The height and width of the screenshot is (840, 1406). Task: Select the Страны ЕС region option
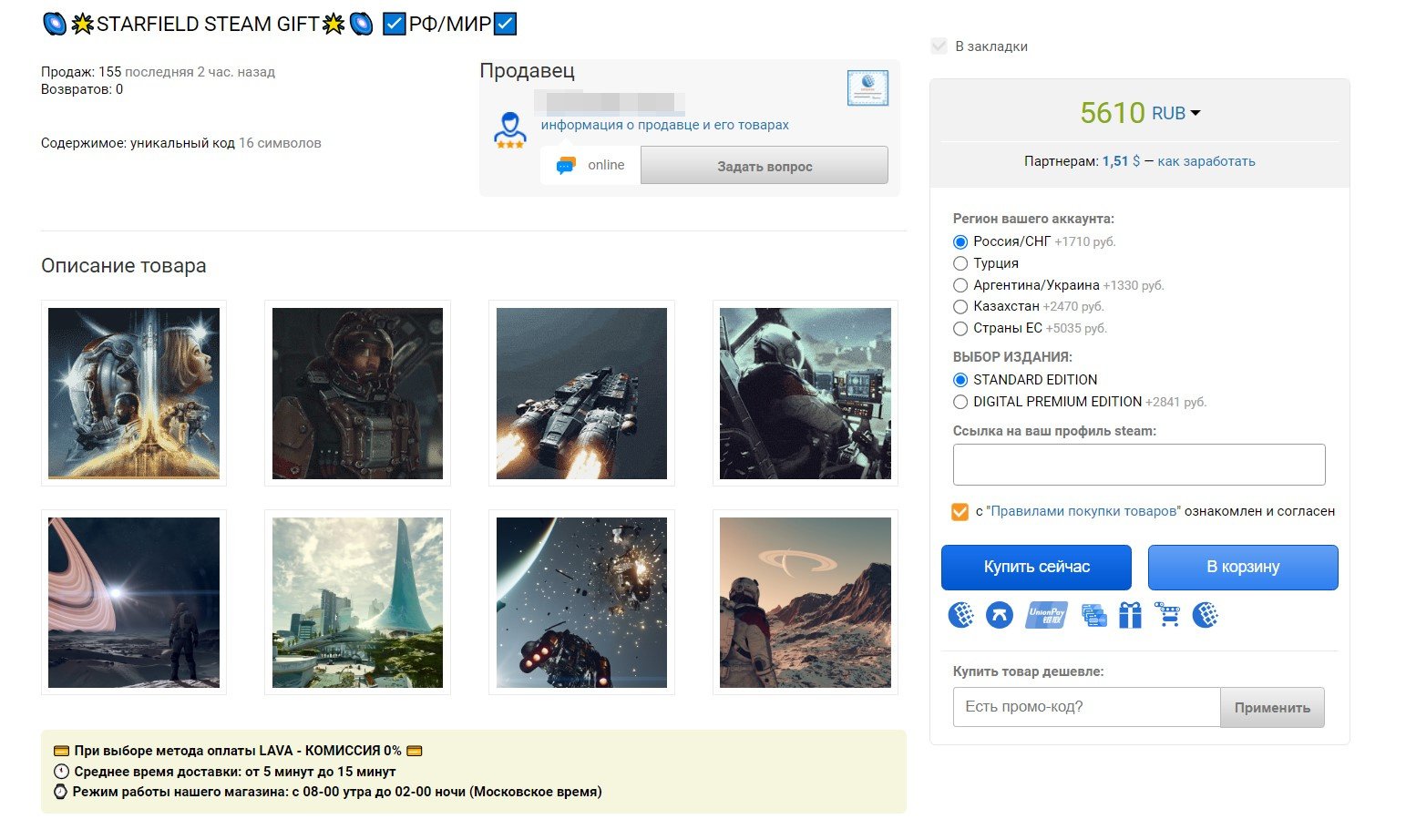(x=960, y=329)
